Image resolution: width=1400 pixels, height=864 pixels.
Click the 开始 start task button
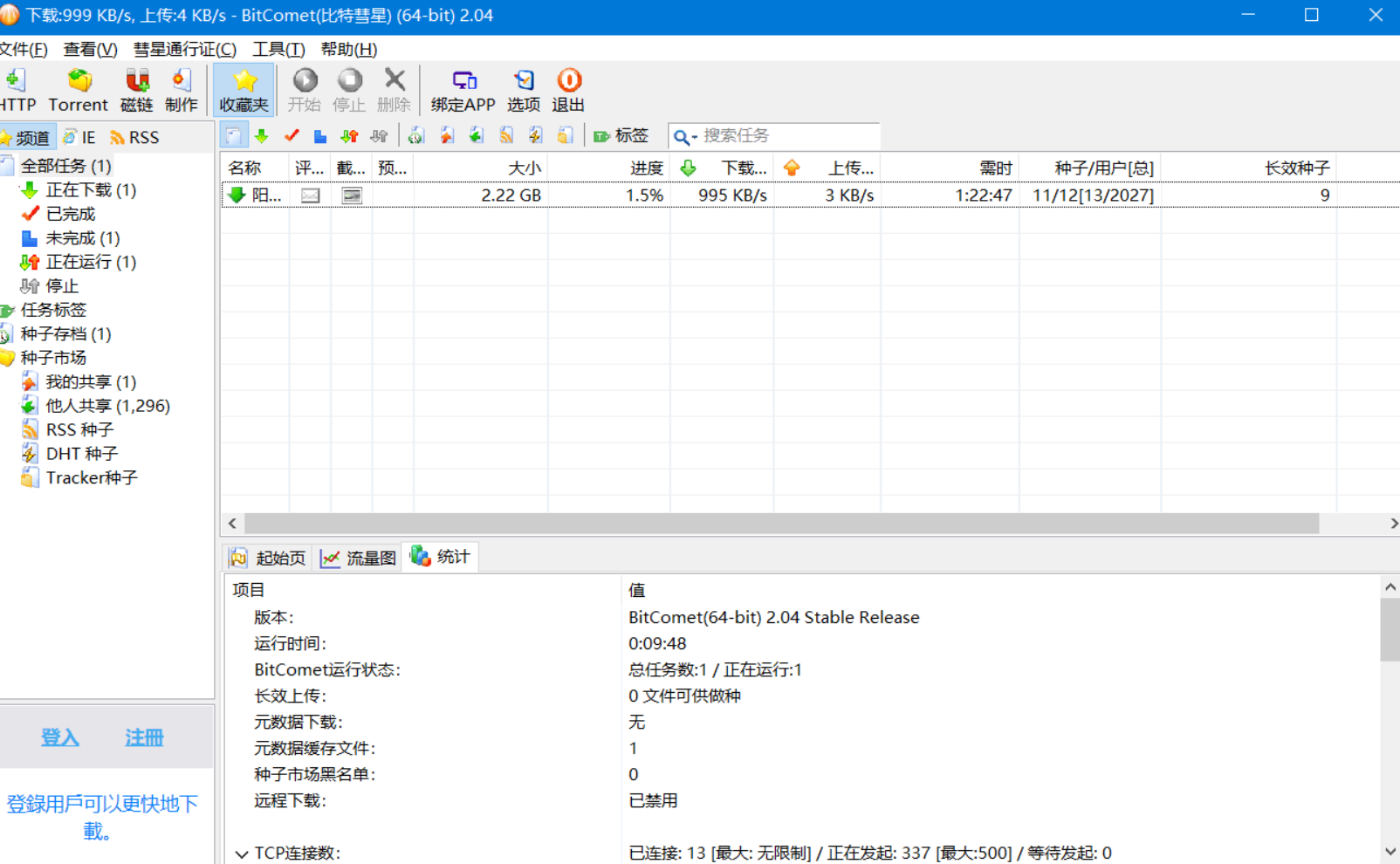tap(305, 90)
